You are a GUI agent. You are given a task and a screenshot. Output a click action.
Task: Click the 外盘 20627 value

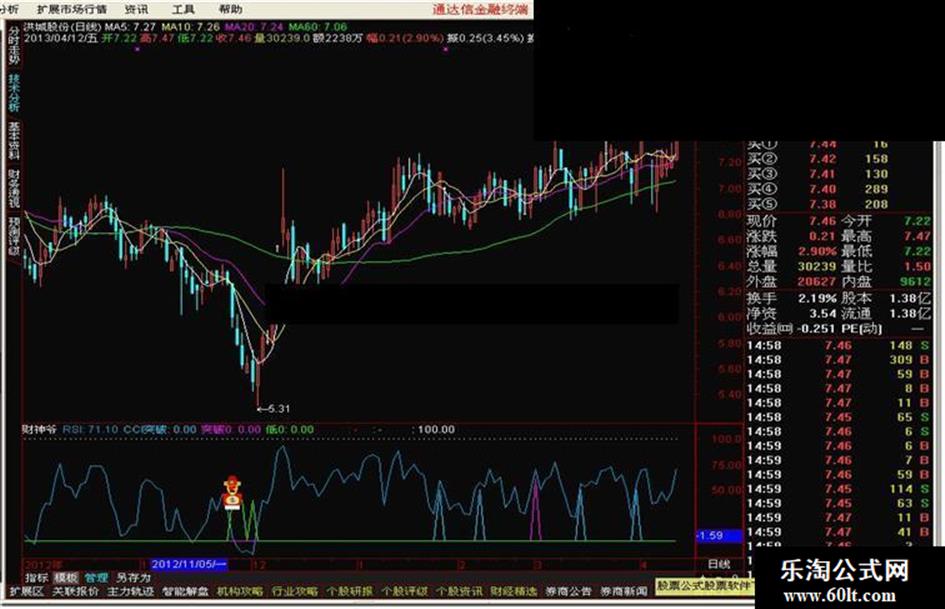tap(817, 282)
